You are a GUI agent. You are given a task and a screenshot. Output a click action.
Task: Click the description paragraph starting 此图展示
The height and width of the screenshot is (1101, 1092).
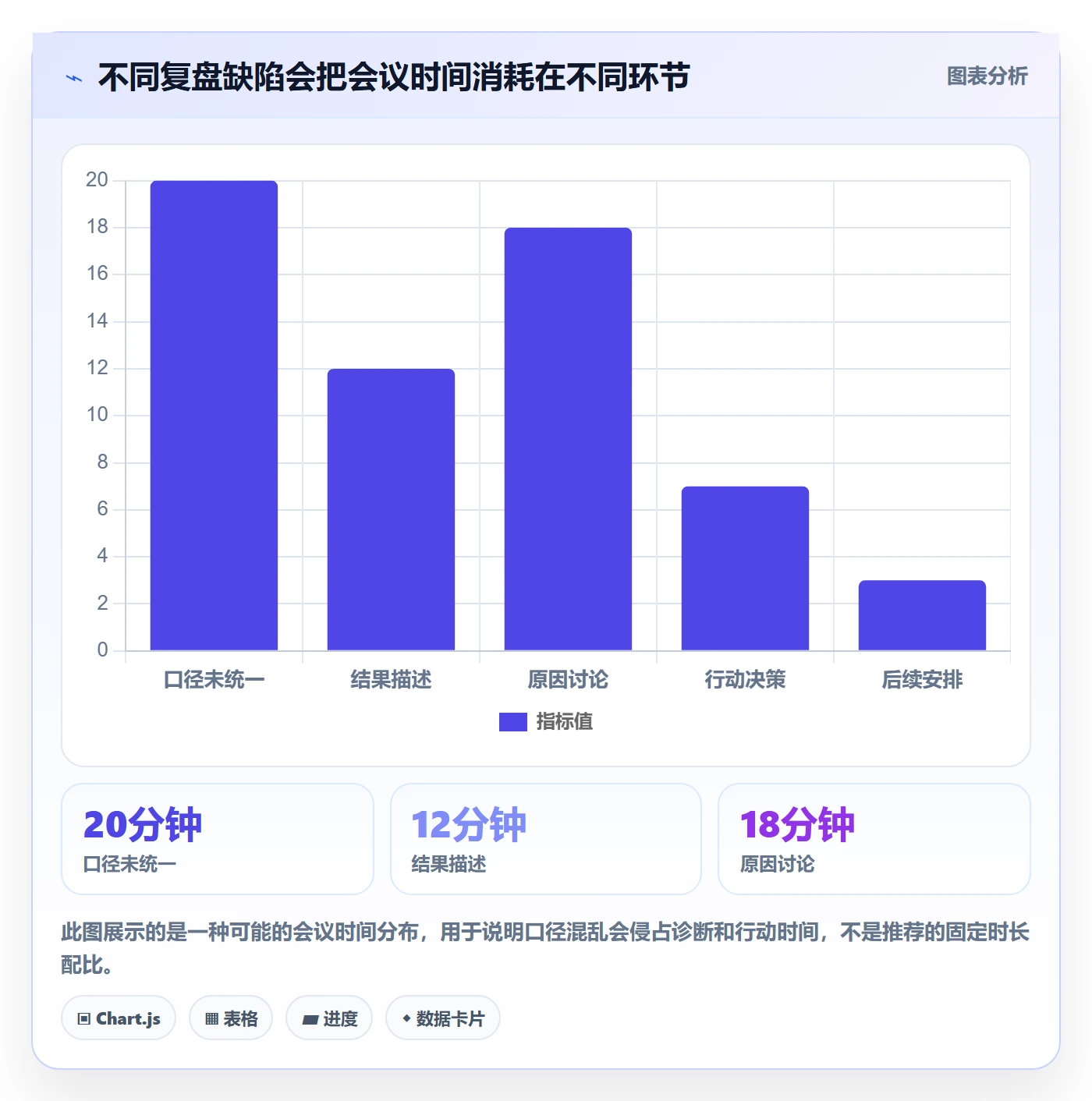[545, 948]
